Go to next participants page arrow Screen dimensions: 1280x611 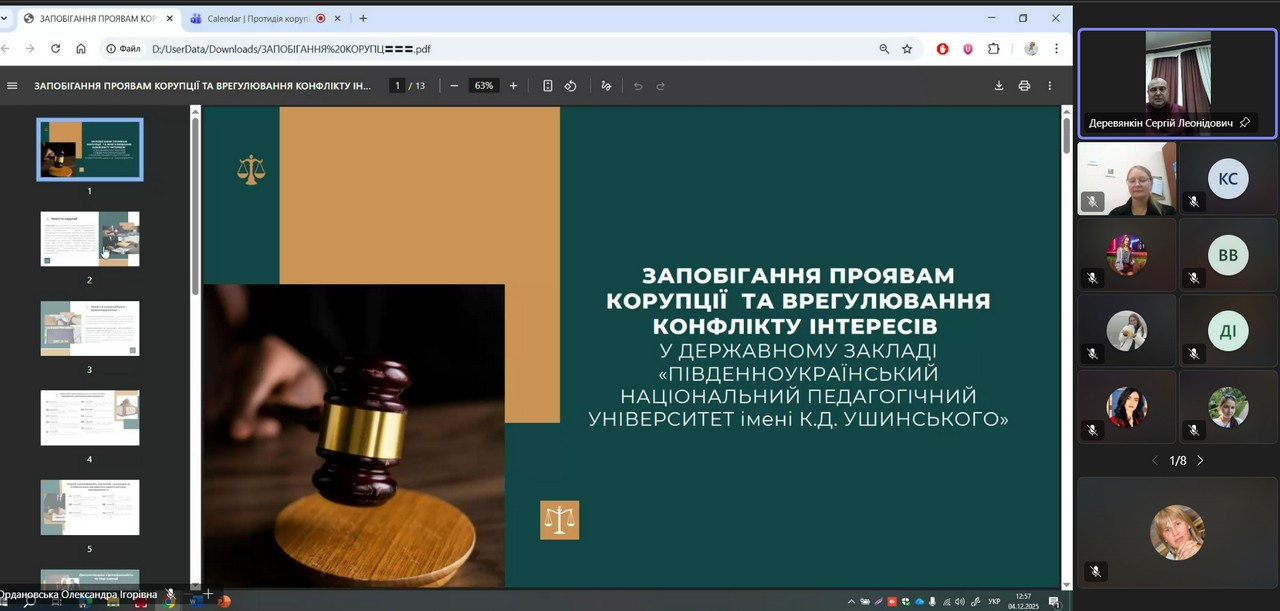[1200, 461]
